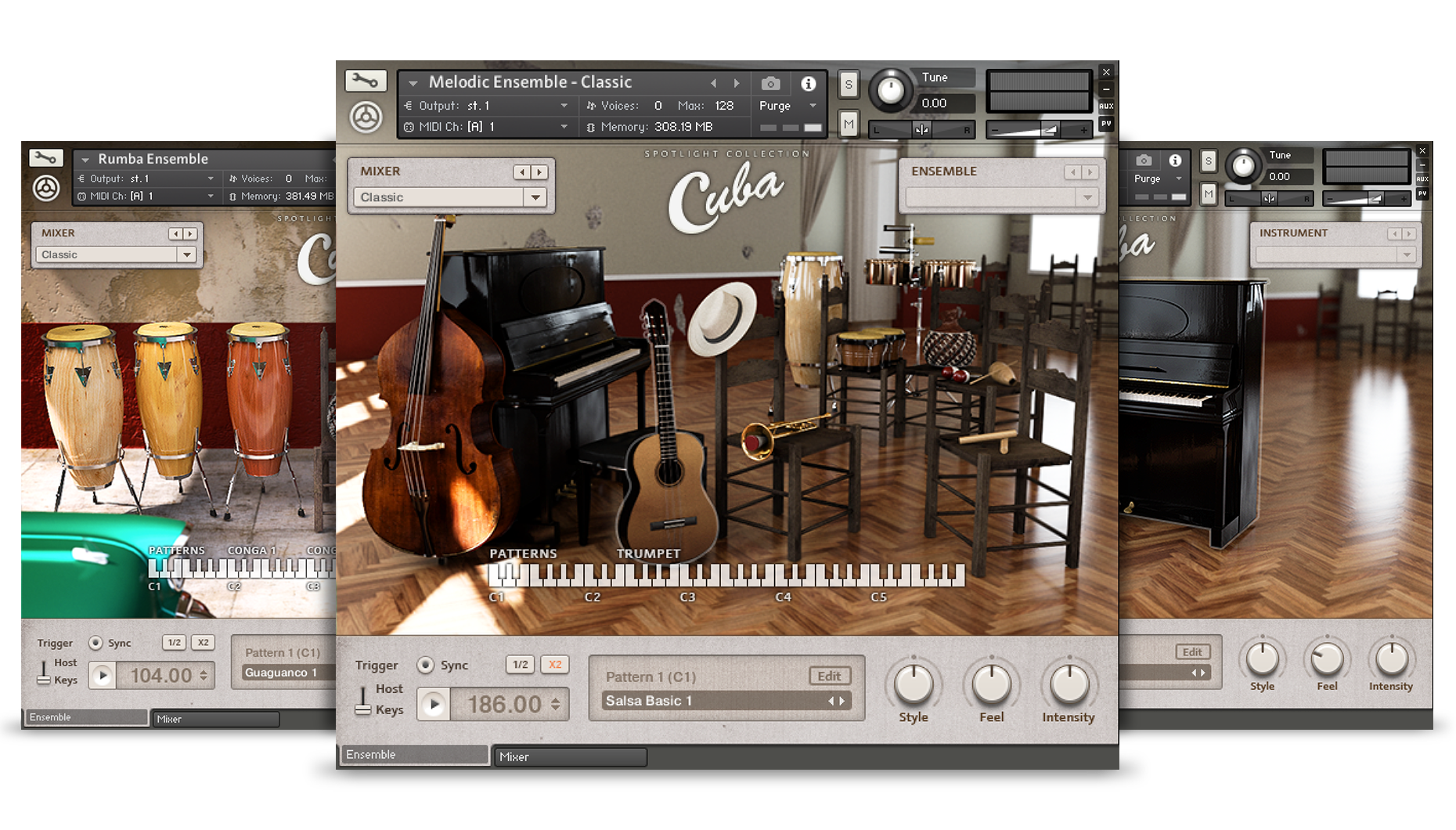Screen dimensions: 1456x830
Task: Enable Sync radio in Melodic Ensemble window
Action: (x=425, y=665)
